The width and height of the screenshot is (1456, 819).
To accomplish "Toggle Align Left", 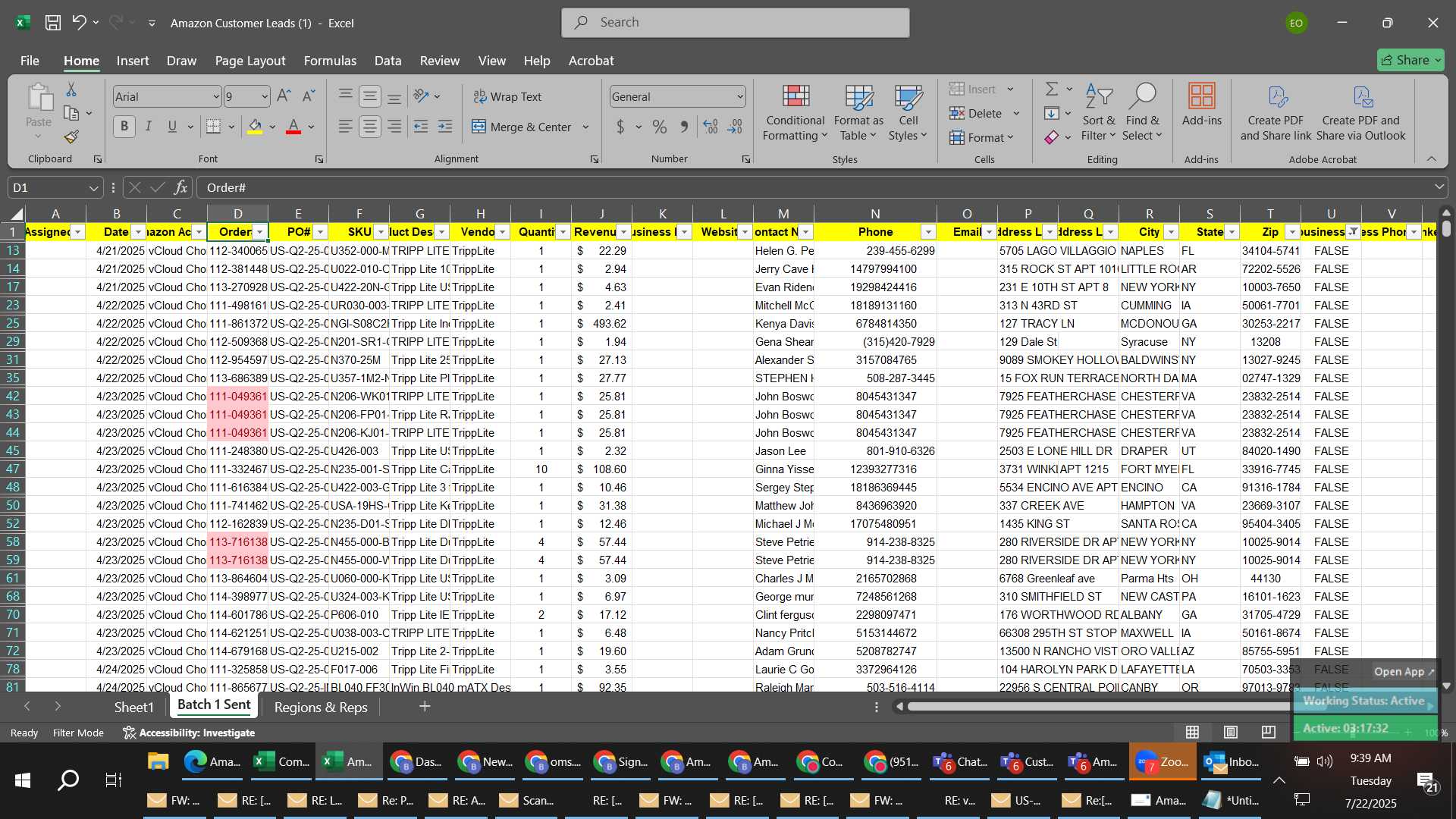I will [346, 127].
